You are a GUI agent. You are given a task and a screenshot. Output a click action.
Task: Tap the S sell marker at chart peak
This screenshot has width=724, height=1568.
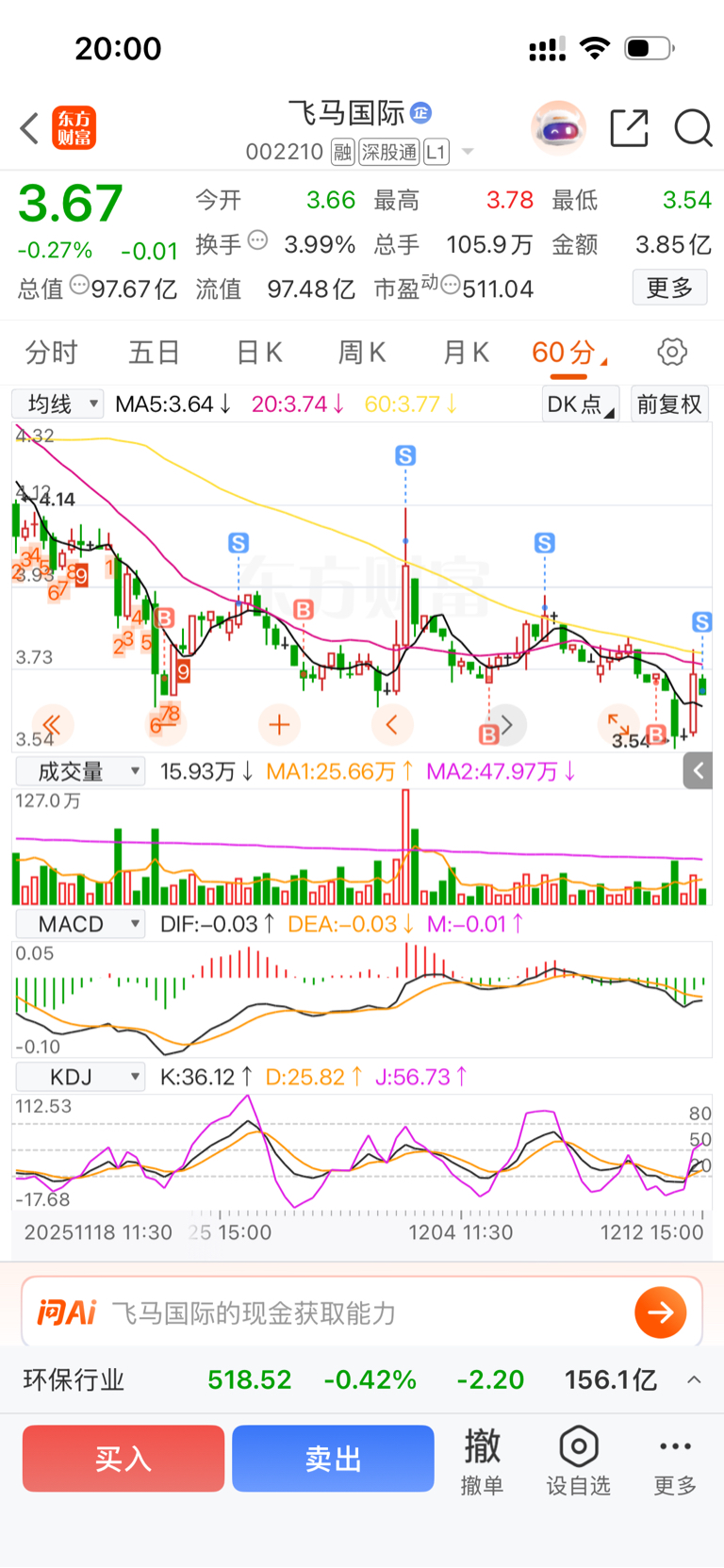[405, 456]
